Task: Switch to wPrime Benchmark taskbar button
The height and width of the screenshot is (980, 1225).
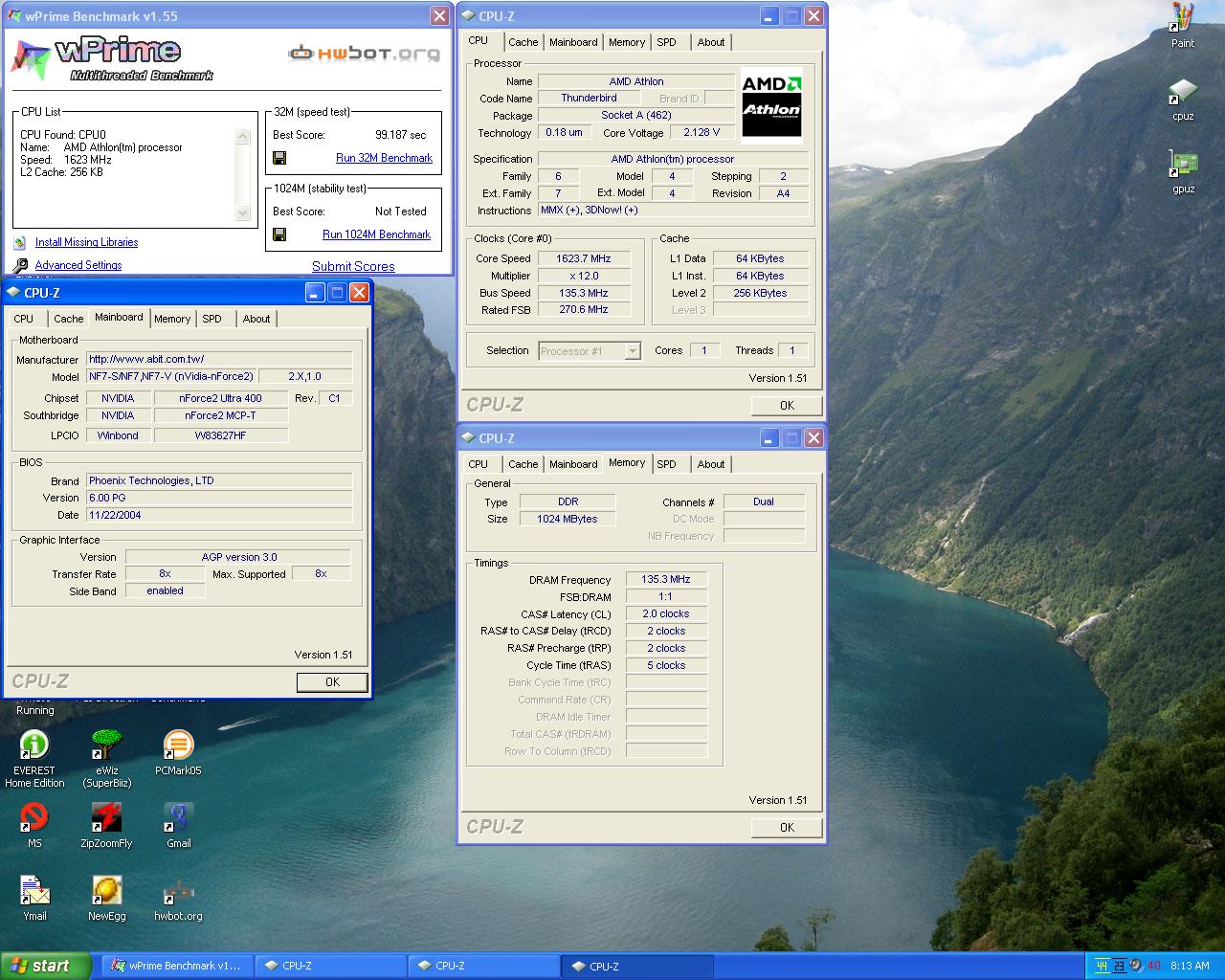Action: tap(176, 966)
